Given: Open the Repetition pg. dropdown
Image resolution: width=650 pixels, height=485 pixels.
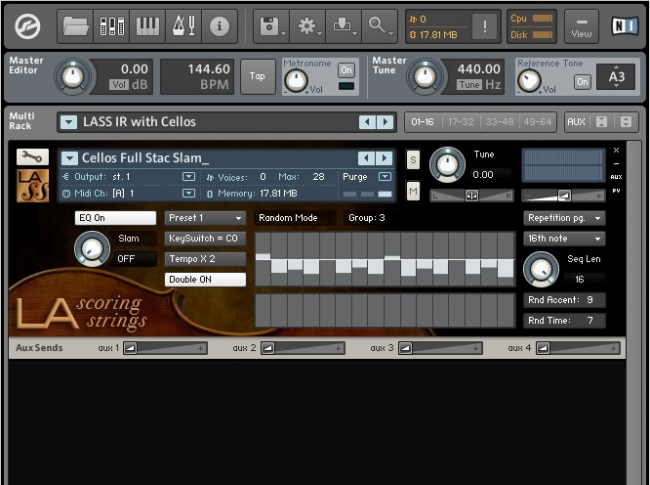Looking at the screenshot, I should point(564,218).
